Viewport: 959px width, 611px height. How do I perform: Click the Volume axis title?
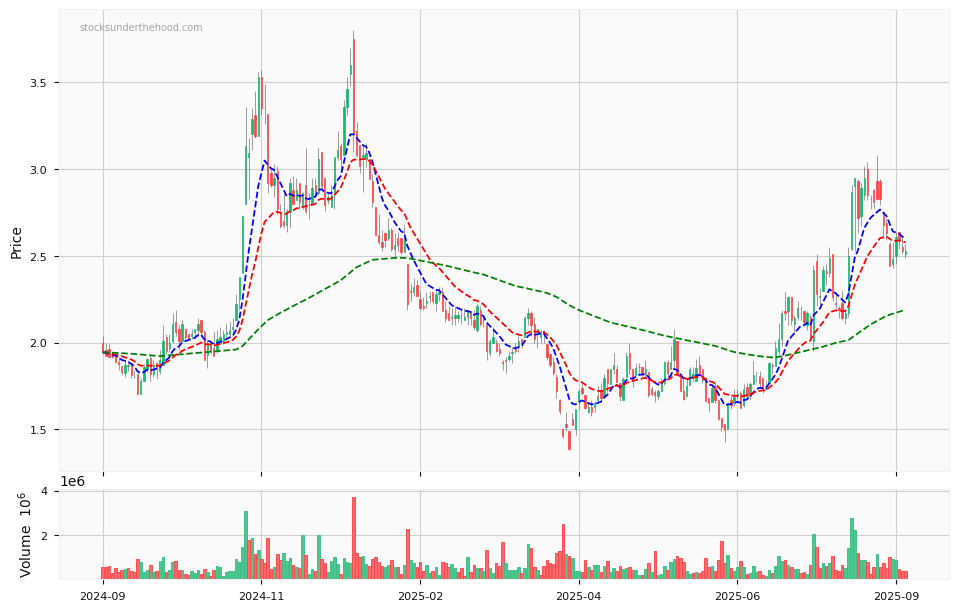[25, 535]
